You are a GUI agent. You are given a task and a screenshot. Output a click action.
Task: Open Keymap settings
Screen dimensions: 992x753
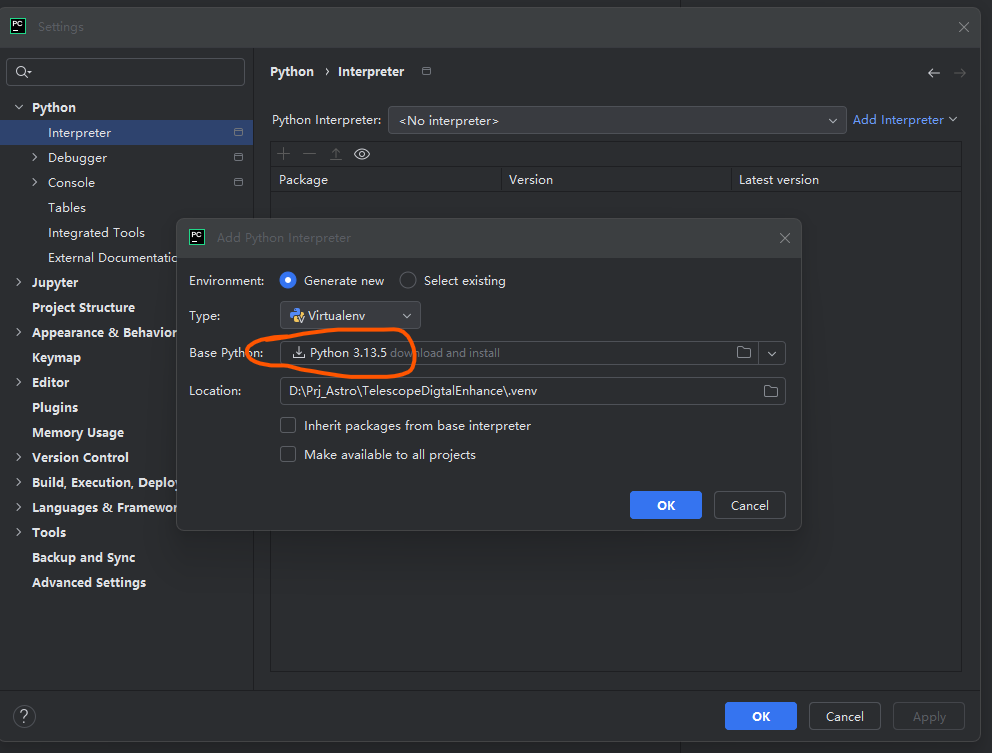point(56,358)
